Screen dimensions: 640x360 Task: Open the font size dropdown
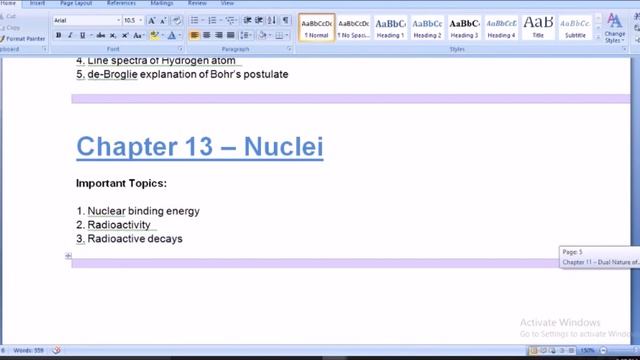(x=141, y=20)
